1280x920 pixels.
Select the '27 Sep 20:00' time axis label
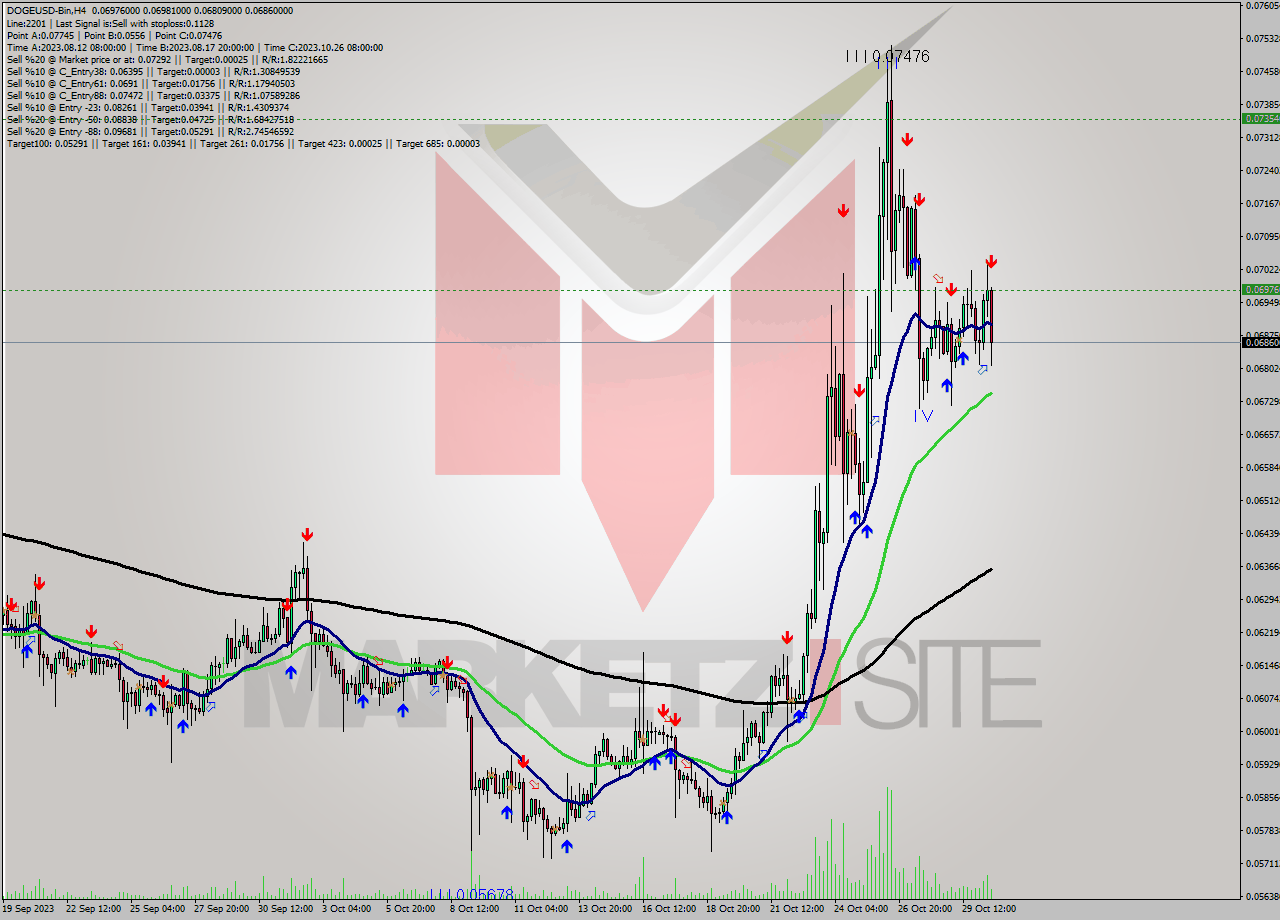[222, 909]
